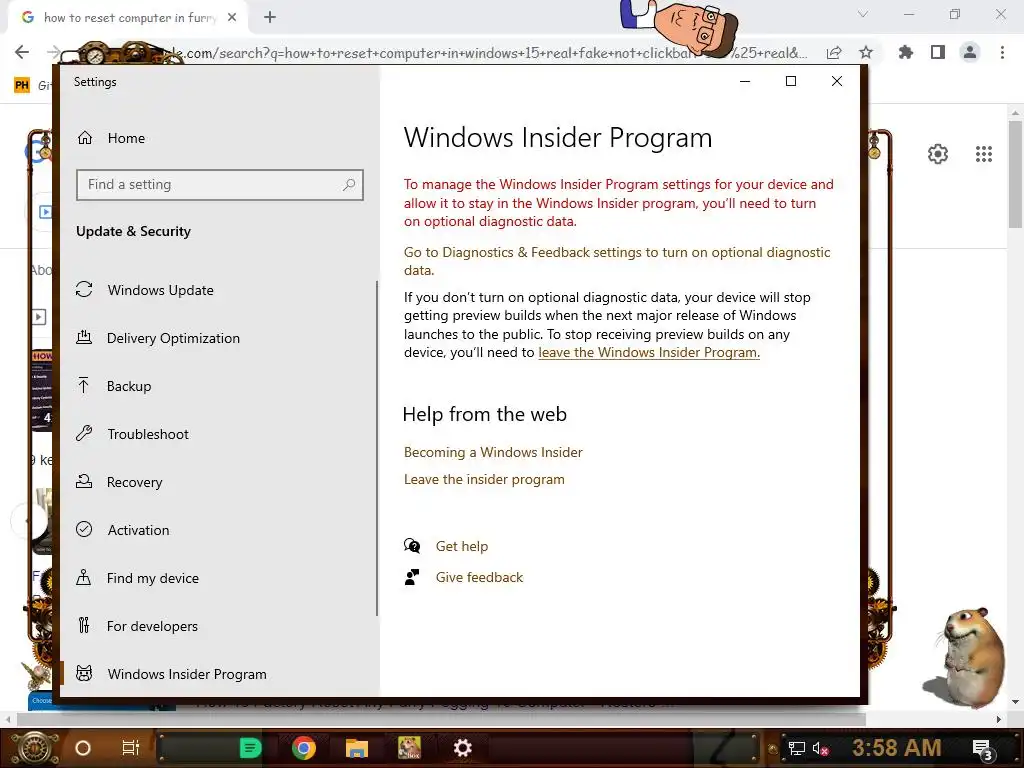Click the search magnifier in Find a setting
This screenshot has height=768, width=1024.
pos(349,185)
